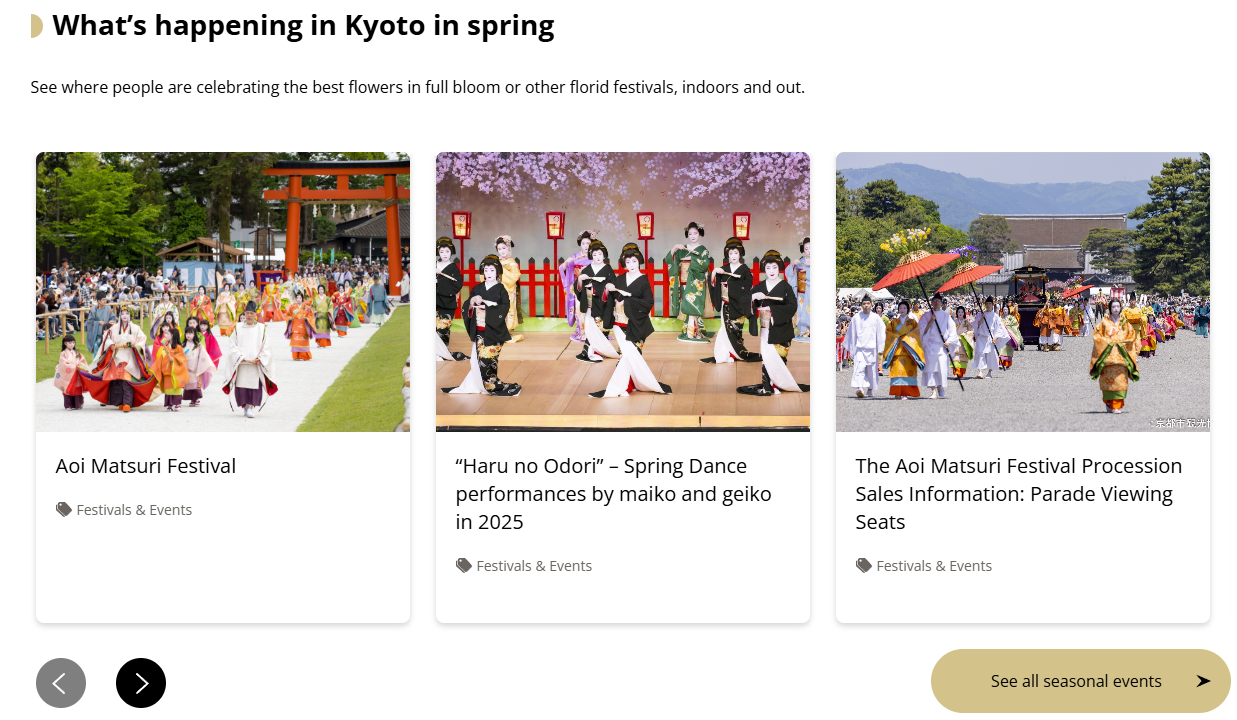Click the "What's happening in Kyoto in spring" heading
Screen dimensions: 1237x720
point(303,26)
